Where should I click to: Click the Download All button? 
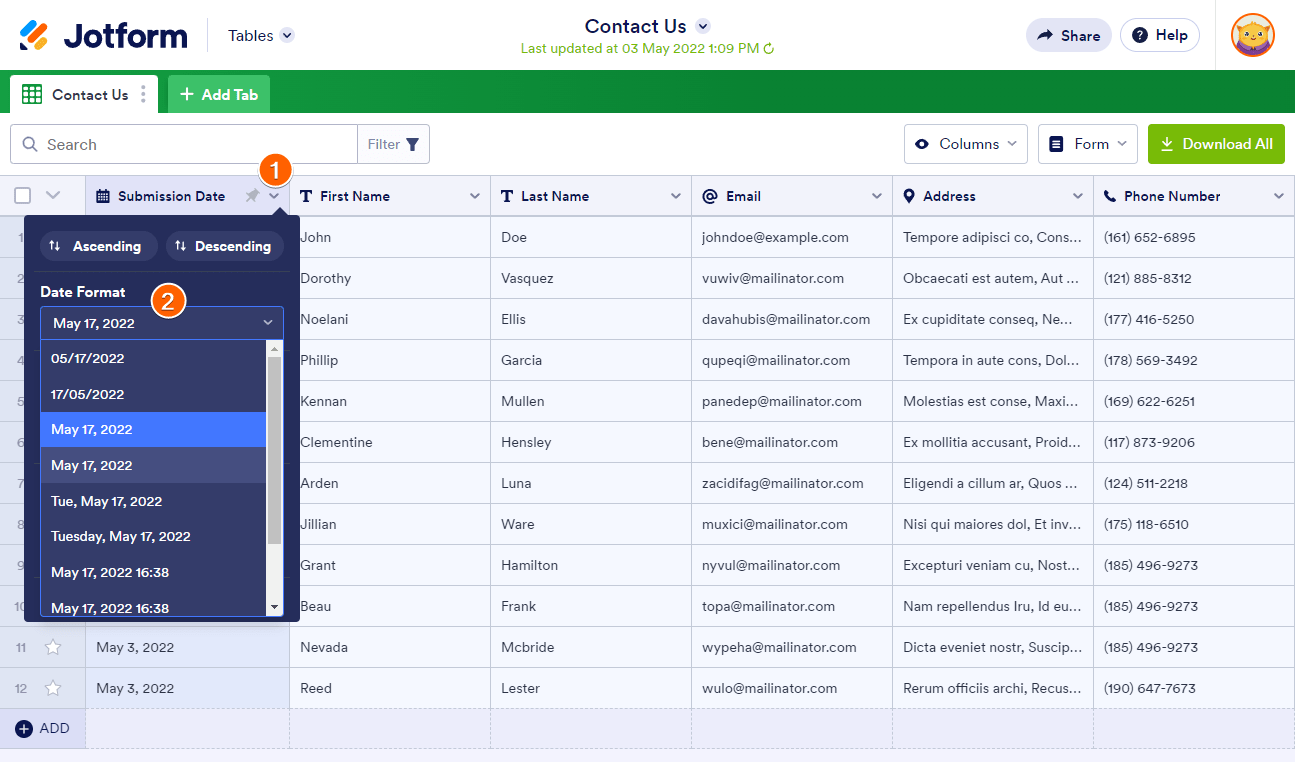tap(1216, 144)
